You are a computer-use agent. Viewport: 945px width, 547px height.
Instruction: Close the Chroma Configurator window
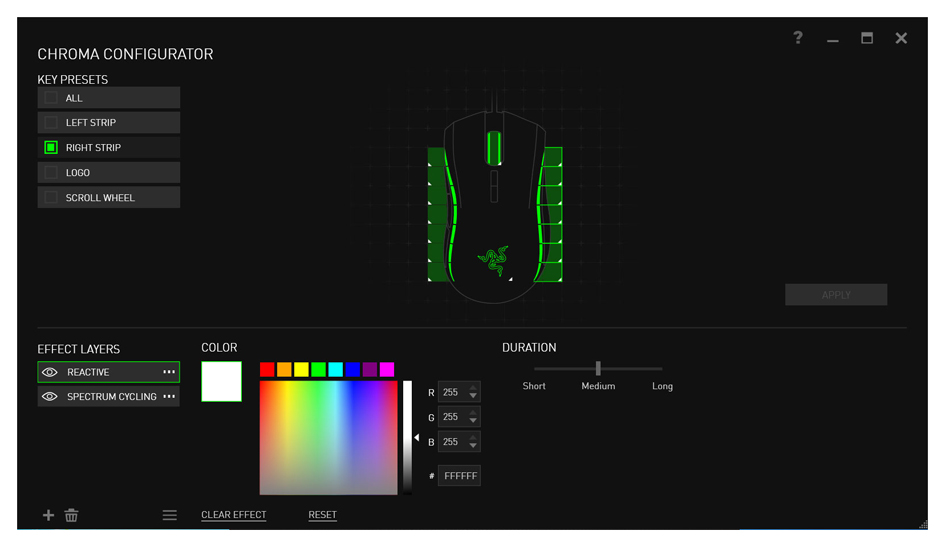click(901, 38)
